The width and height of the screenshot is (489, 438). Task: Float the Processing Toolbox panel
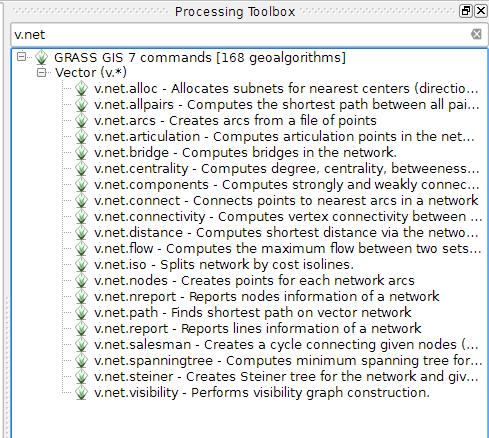465,11
